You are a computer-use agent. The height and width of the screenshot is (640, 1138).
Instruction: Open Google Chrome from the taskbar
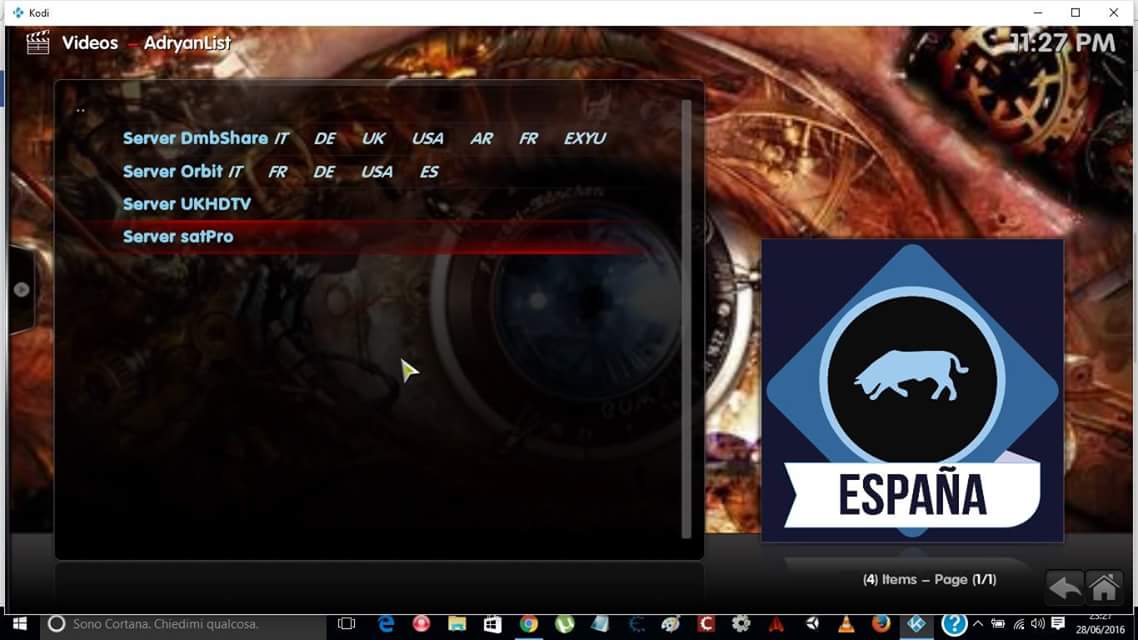point(529,624)
